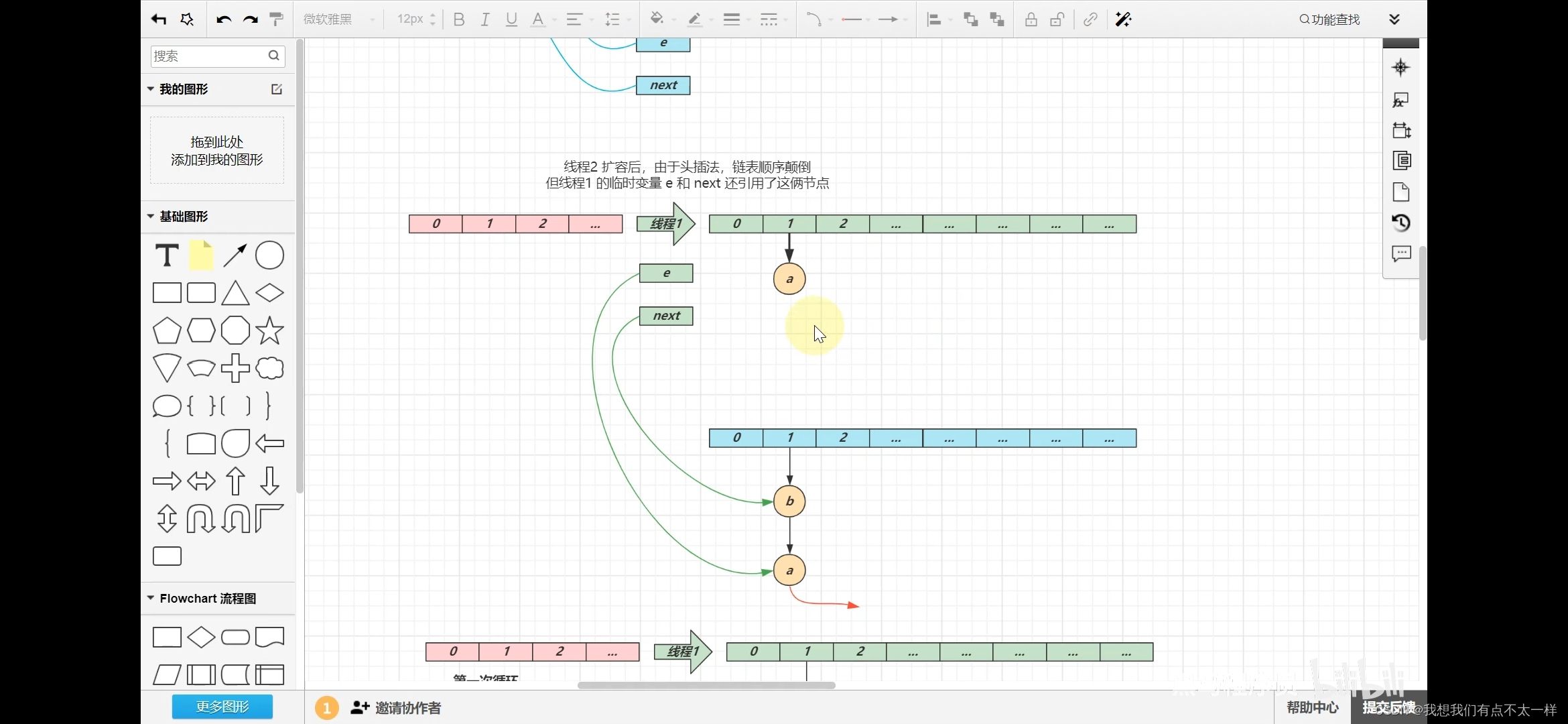The image size is (1568, 724).
Task: Open the history clock icon
Action: coord(1401,223)
